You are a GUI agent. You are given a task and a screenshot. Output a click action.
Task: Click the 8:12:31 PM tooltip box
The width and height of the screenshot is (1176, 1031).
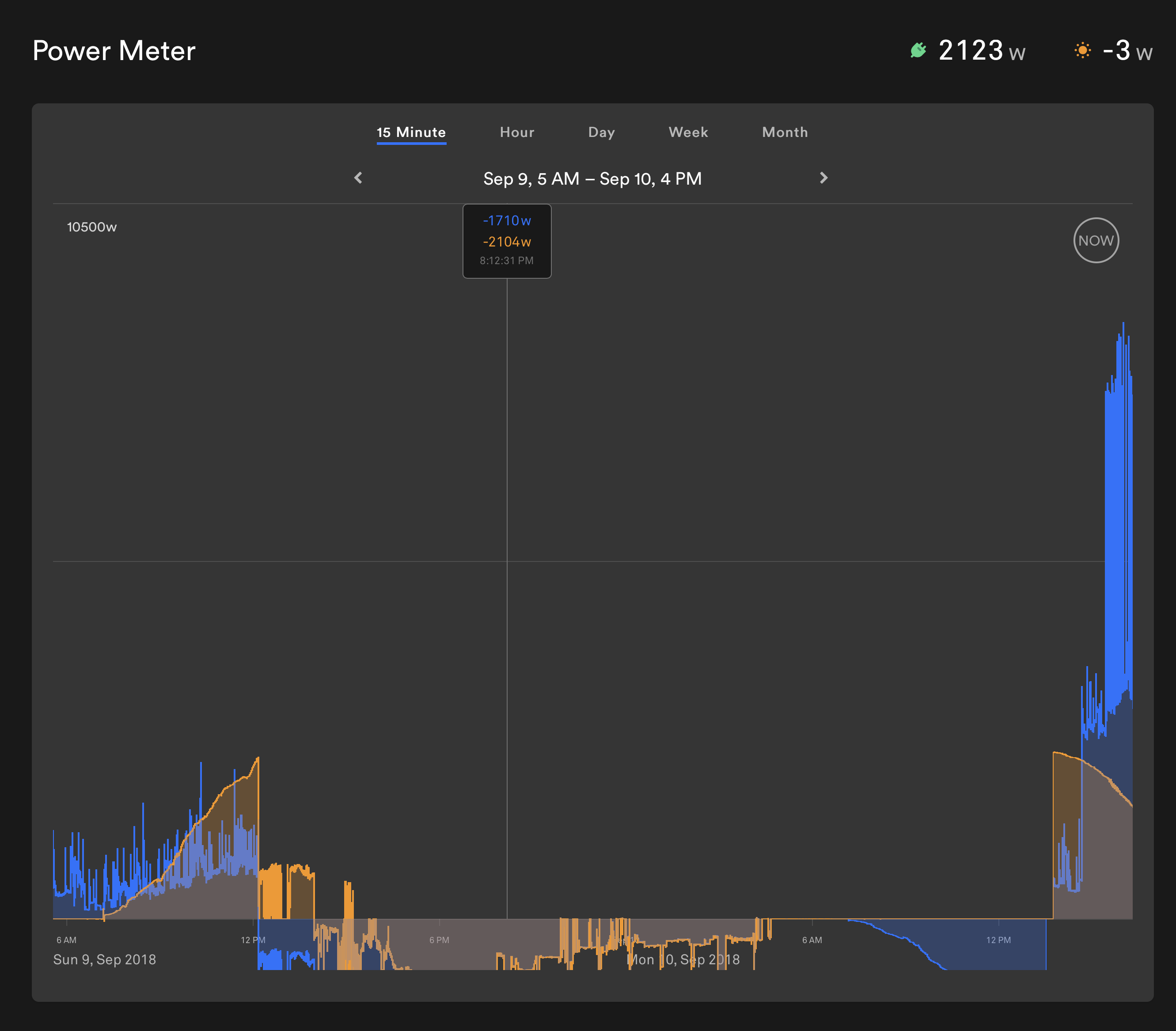(x=507, y=241)
